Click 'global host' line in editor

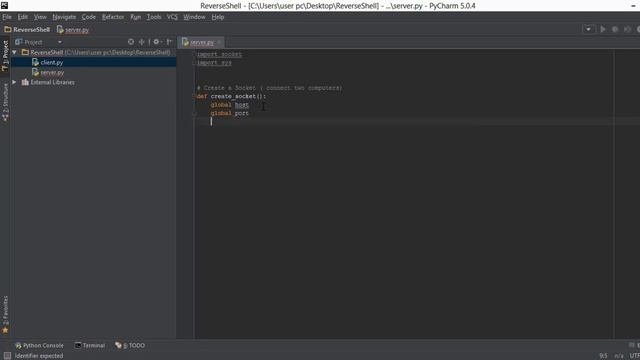(x=229, y=105)
